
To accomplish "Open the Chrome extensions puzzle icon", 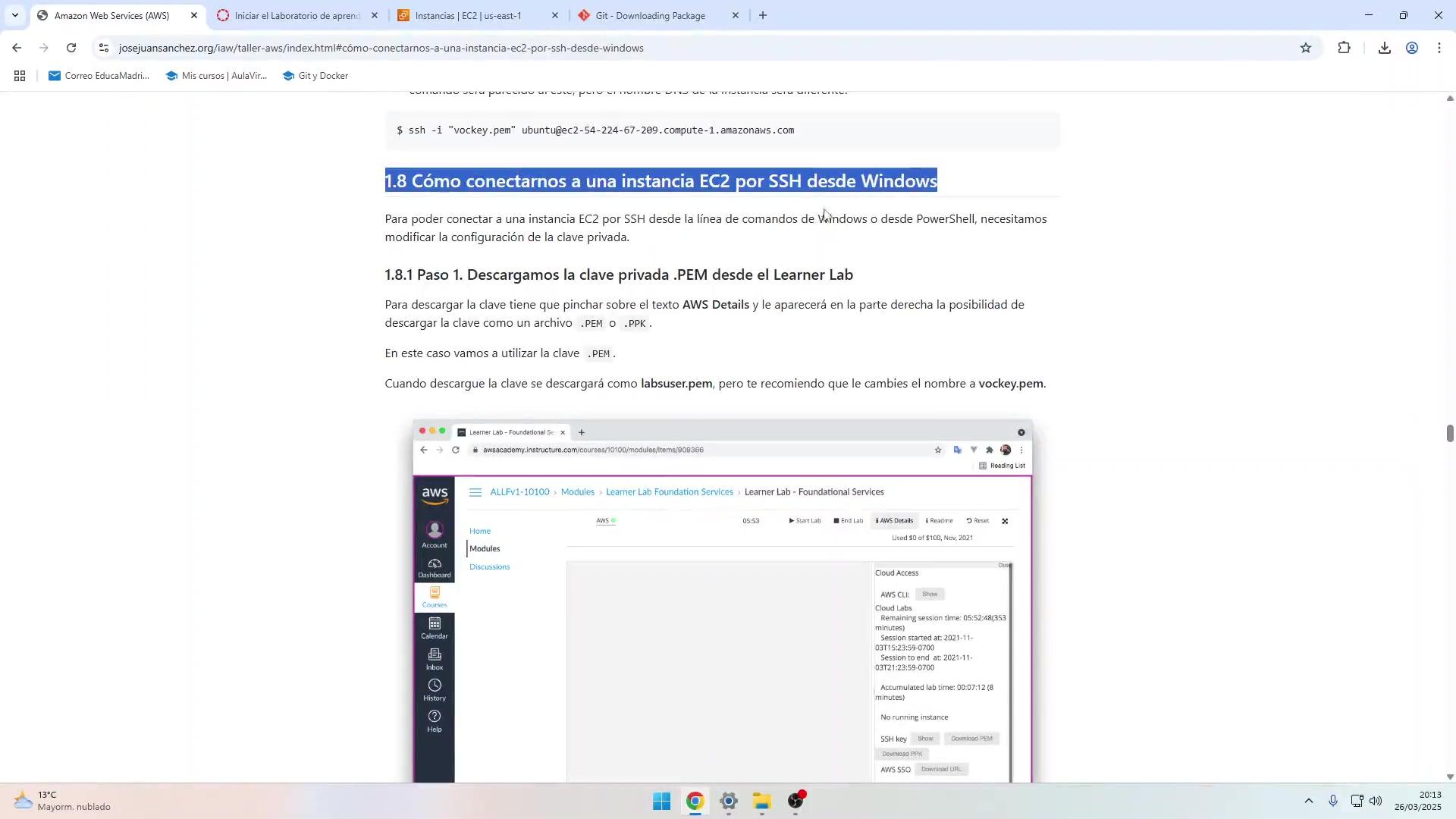I will 1344,48.
